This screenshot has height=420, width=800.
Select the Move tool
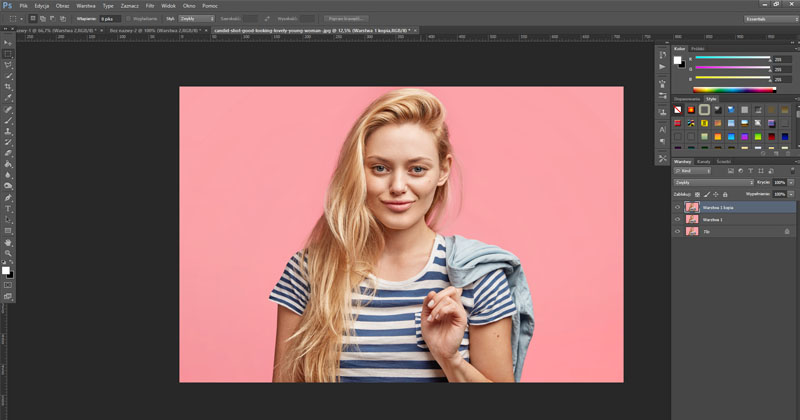[x=8, y=43]
